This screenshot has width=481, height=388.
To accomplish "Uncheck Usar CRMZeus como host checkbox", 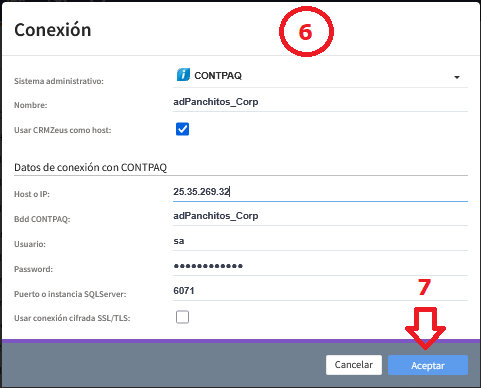I will click(x=182, y=129).
